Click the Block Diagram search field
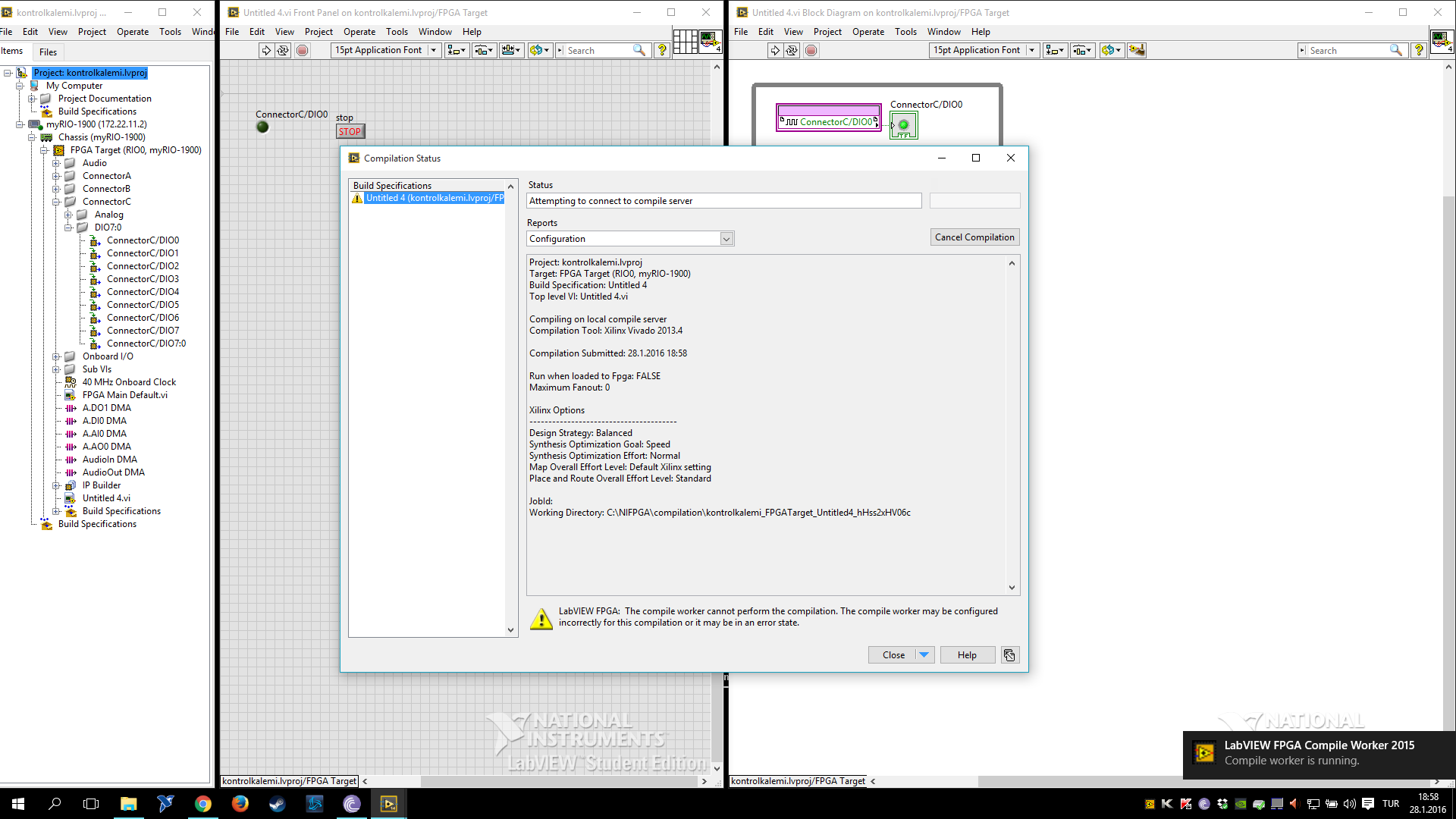 1350,50
